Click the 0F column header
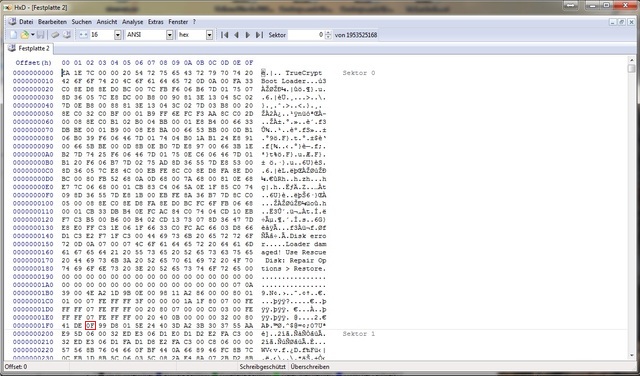 tap(249, 63)
